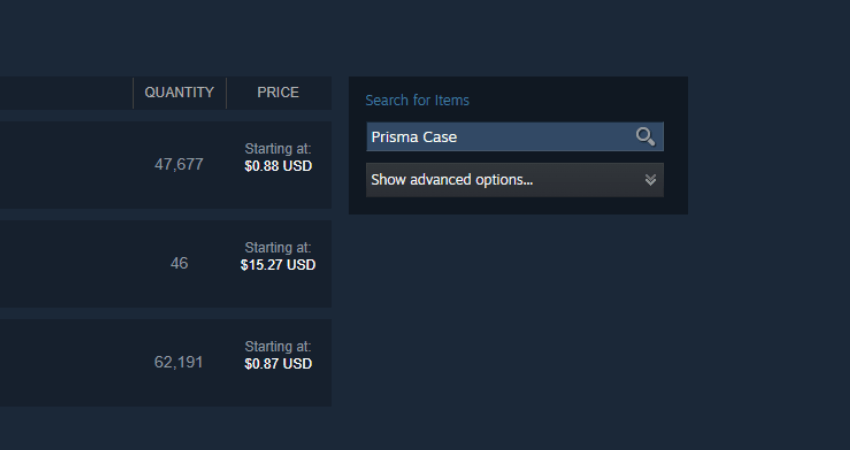850x450 pixels.
Task: Click Starting at label above $0.87 USD
Action: [x=278, y=346]
